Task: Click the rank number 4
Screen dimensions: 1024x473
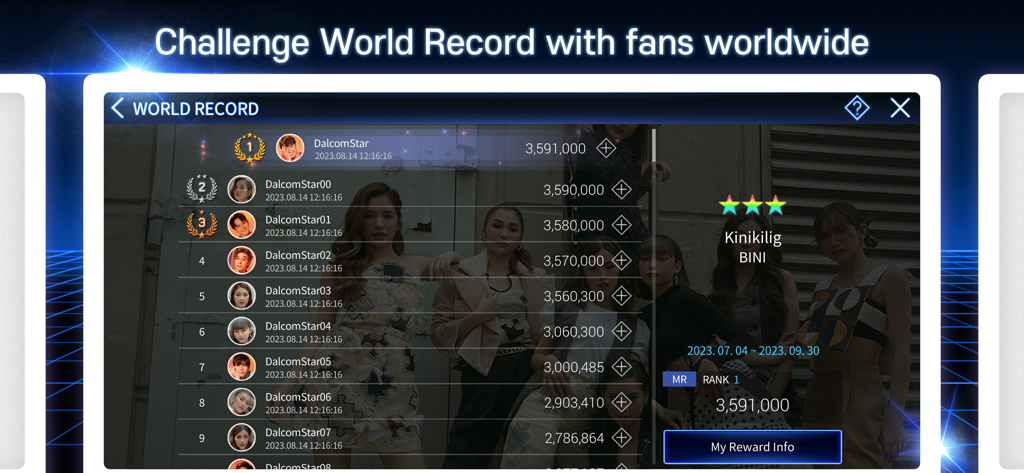Action: (x=202, y=261)
